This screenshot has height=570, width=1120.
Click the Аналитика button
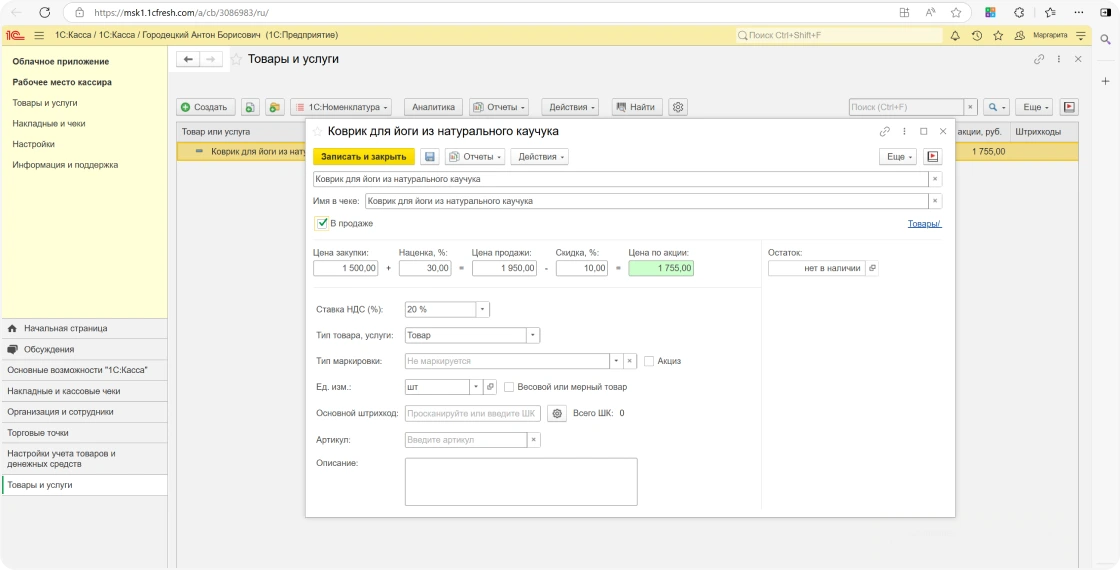(x=434, y=107)
